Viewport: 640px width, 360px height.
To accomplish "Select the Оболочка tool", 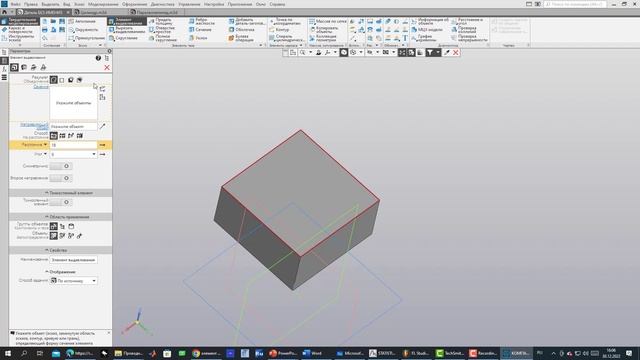I will (x=242, y=30).
